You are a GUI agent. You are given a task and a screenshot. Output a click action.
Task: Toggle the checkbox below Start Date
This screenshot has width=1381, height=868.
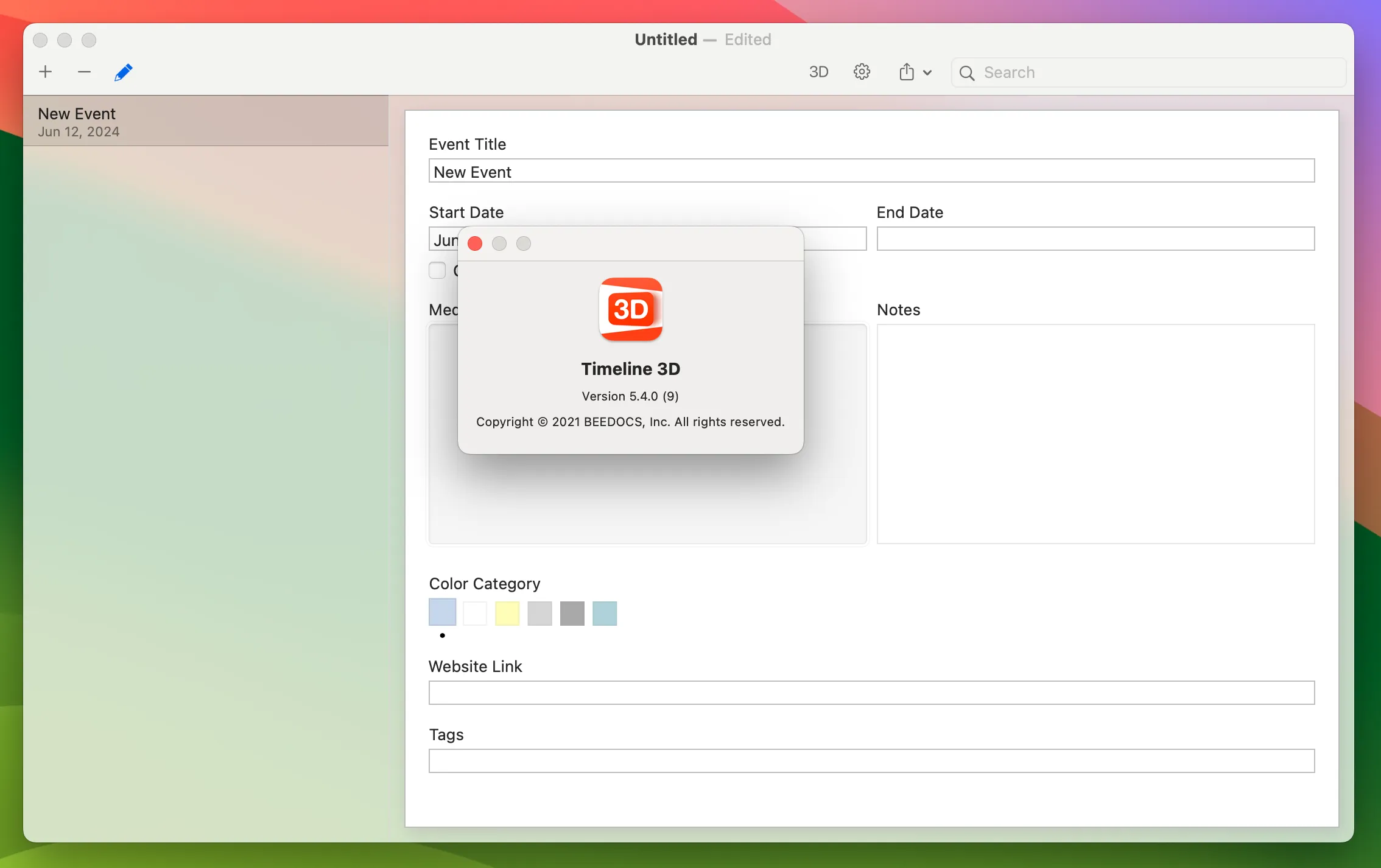pyautogui.click(x=437, y=270)
